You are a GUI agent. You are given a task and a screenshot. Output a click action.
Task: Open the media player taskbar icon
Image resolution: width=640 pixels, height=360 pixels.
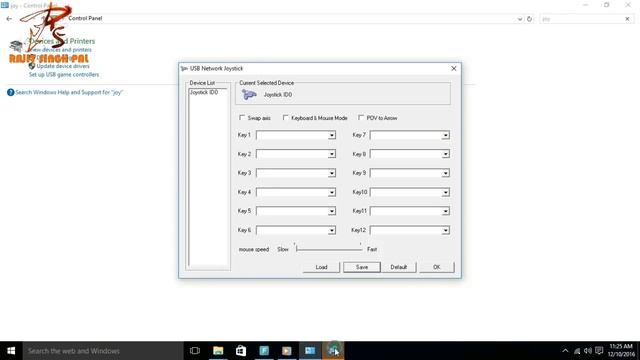(x=287, y=351)
